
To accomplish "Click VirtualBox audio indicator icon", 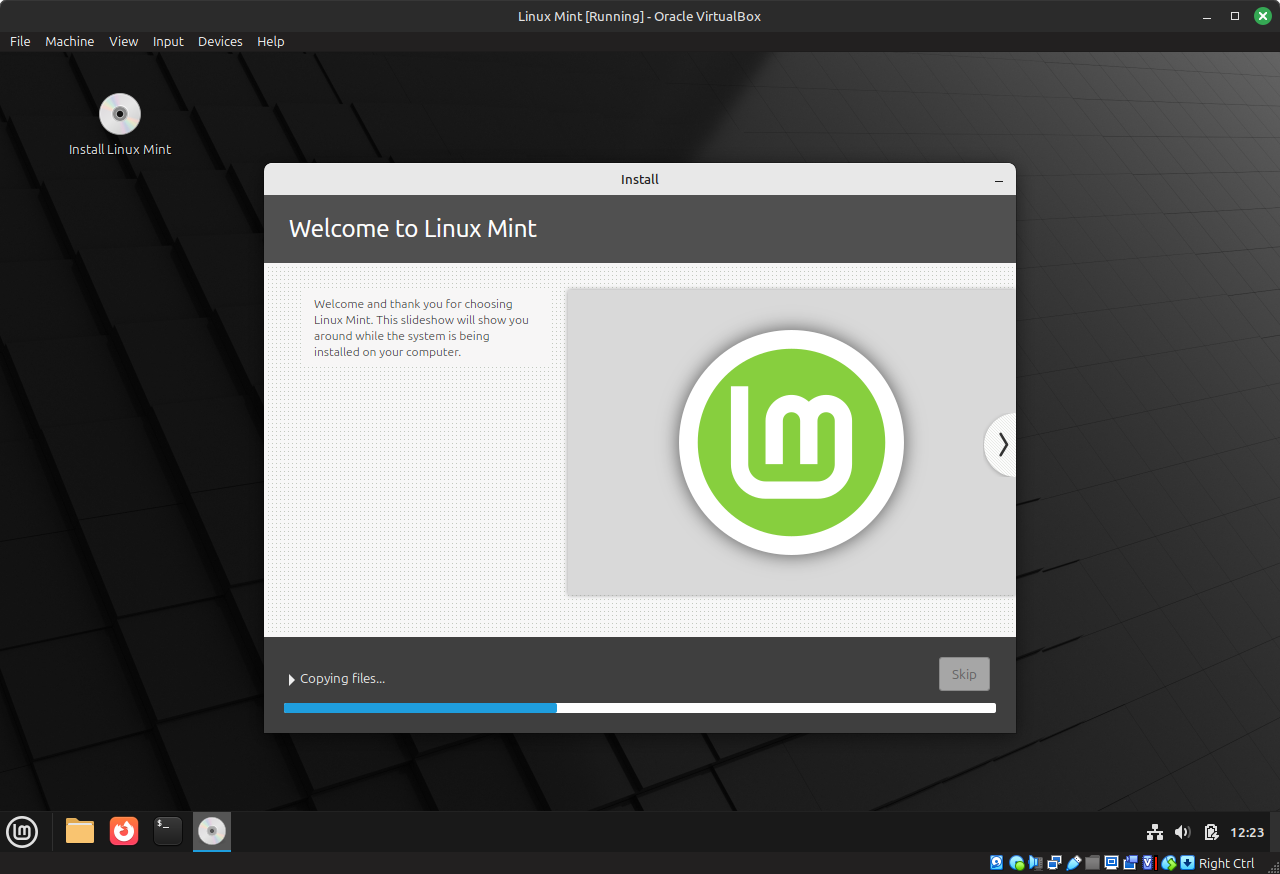I will click(1036, 863).
